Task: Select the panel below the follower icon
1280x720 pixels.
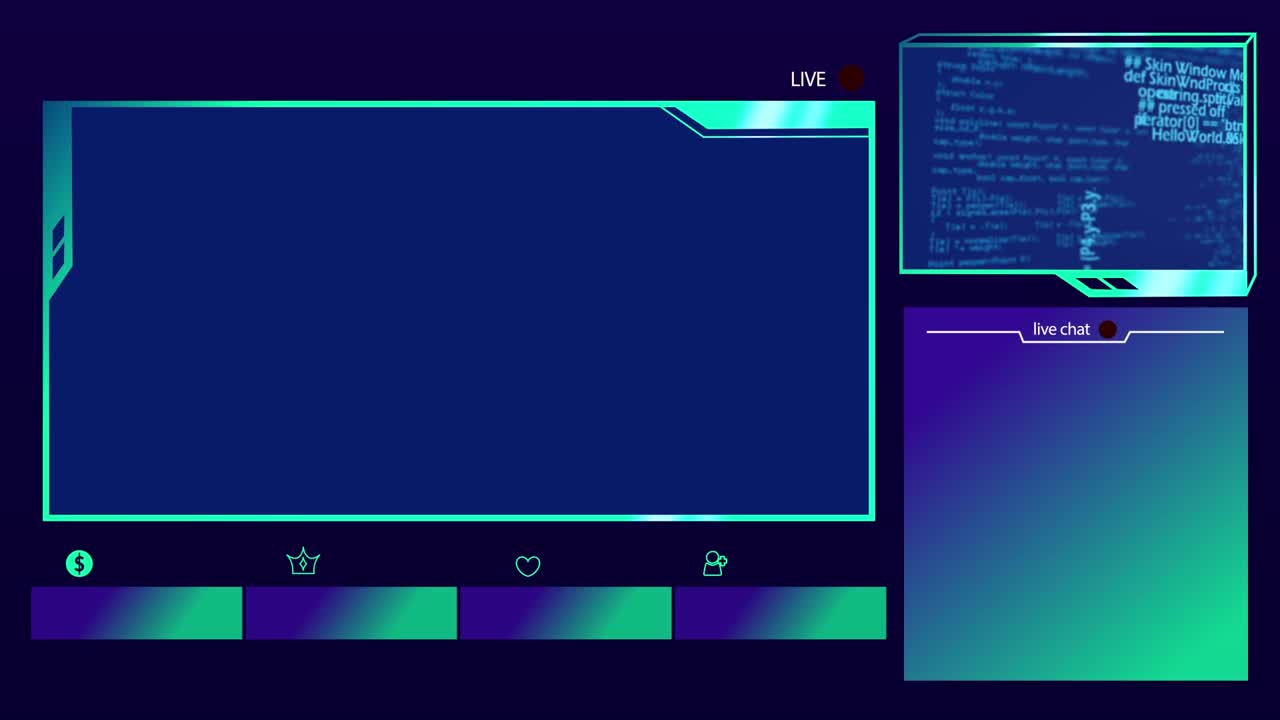Action: (x=780, y=613)
